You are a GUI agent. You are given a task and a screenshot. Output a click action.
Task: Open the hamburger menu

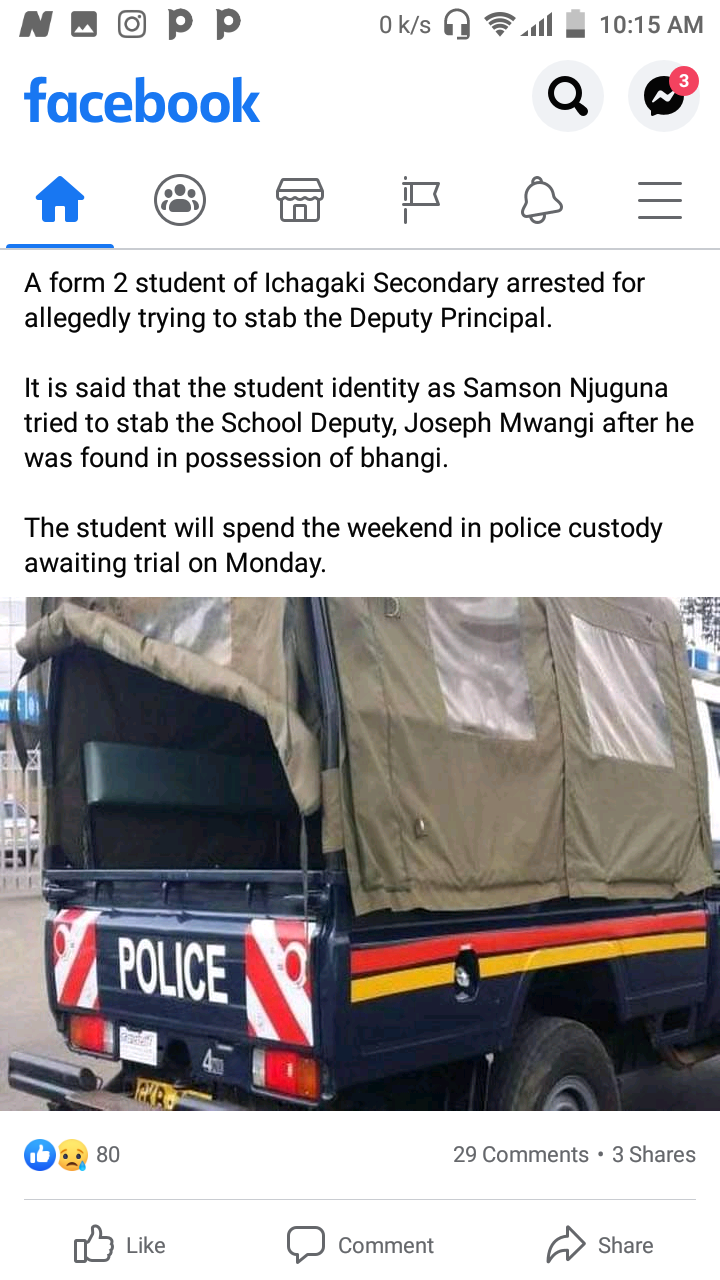(x=660, y=200)
